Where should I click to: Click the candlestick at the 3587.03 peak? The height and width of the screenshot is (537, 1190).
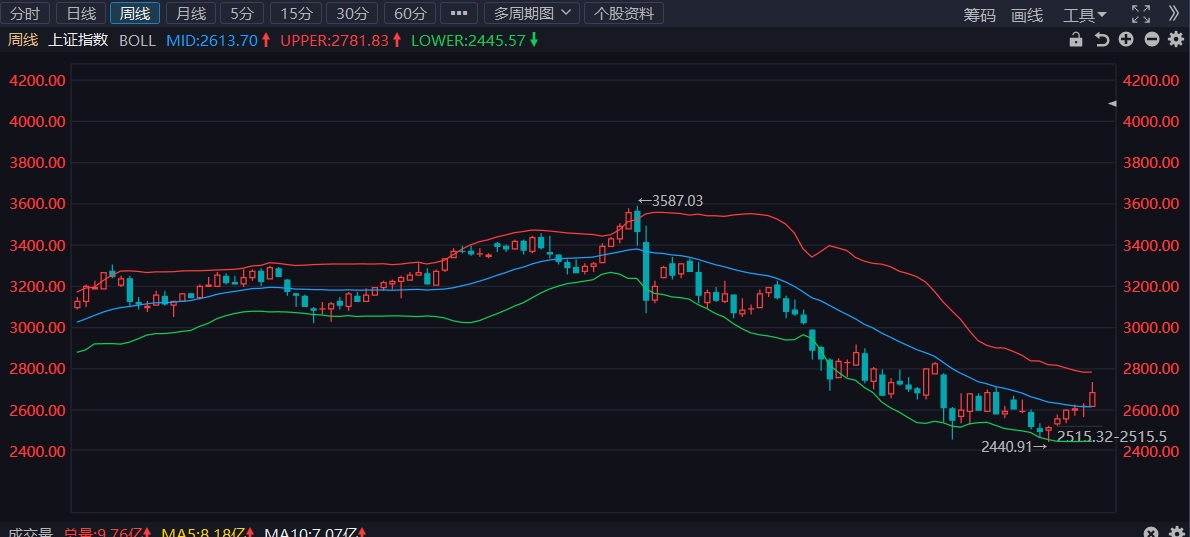638,221
